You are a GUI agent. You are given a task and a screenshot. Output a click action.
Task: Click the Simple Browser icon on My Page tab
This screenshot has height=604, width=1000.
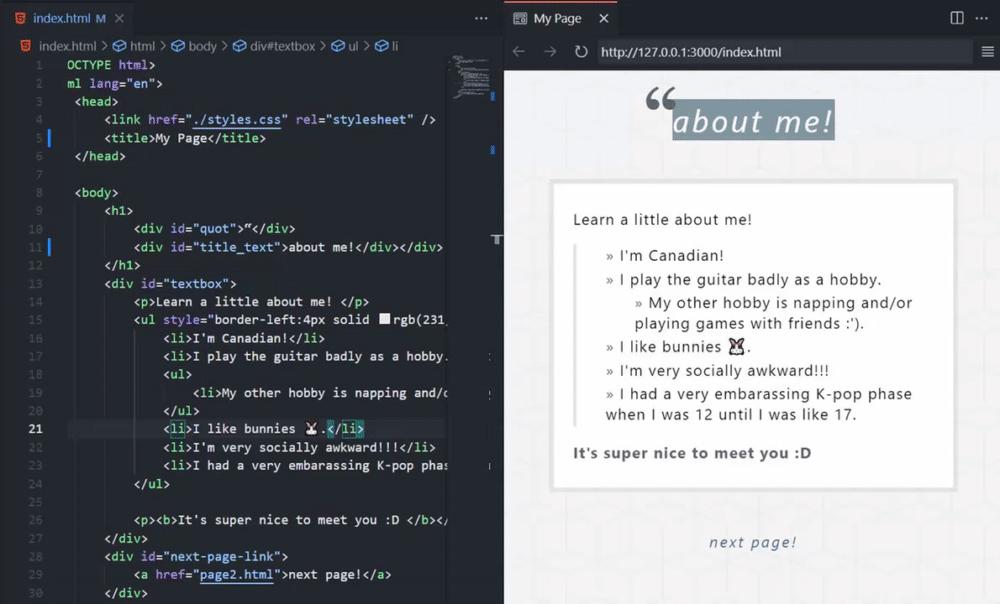[519, 17]
